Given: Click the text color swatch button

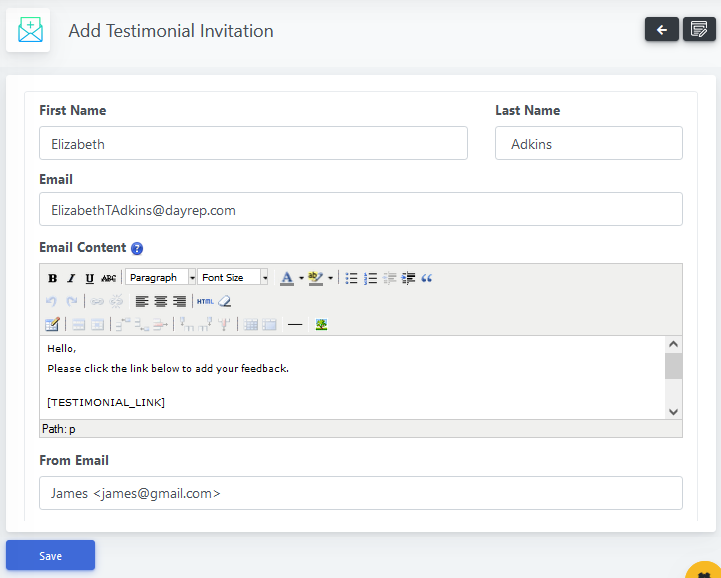Looking at the screenshot, I should pyautogui.click(x=287, y=278).
